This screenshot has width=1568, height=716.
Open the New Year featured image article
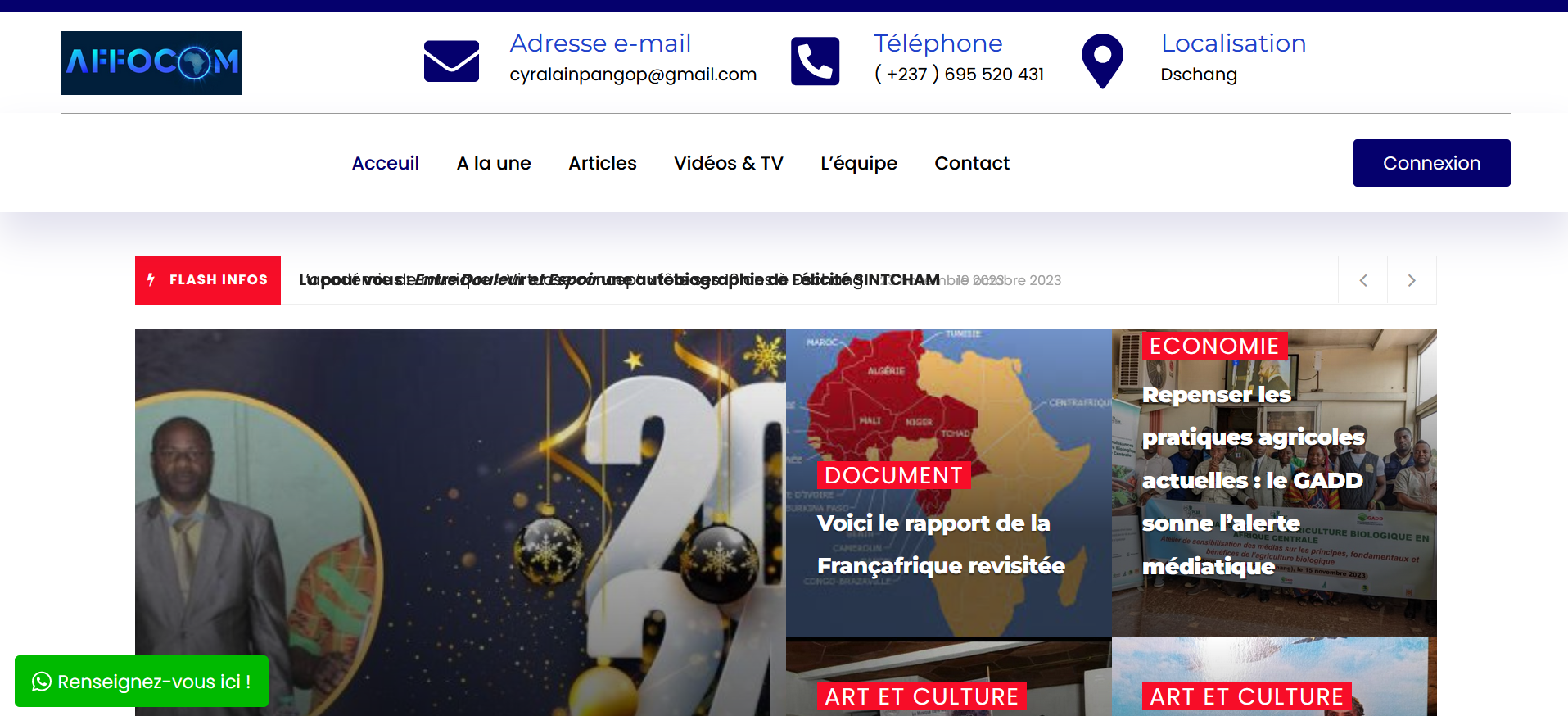(460, 523)
